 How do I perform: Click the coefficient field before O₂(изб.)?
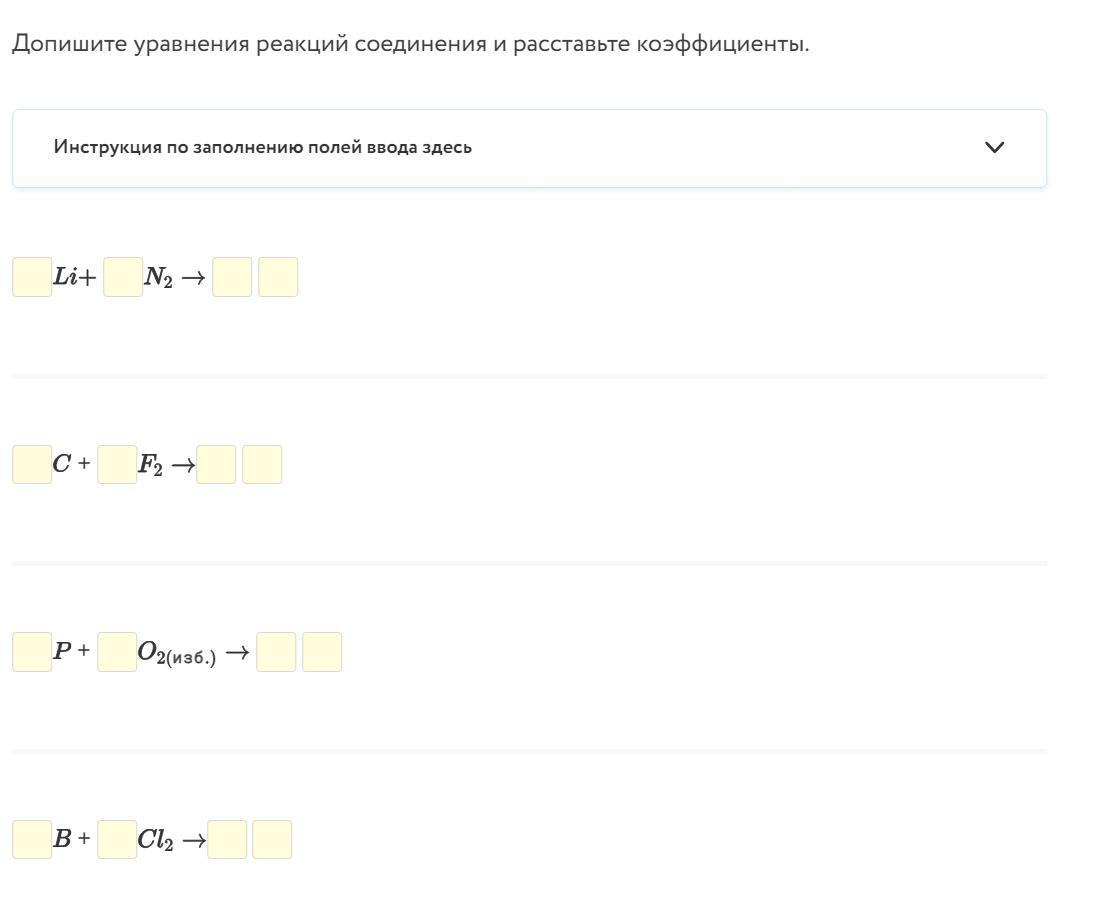(117, 652)
